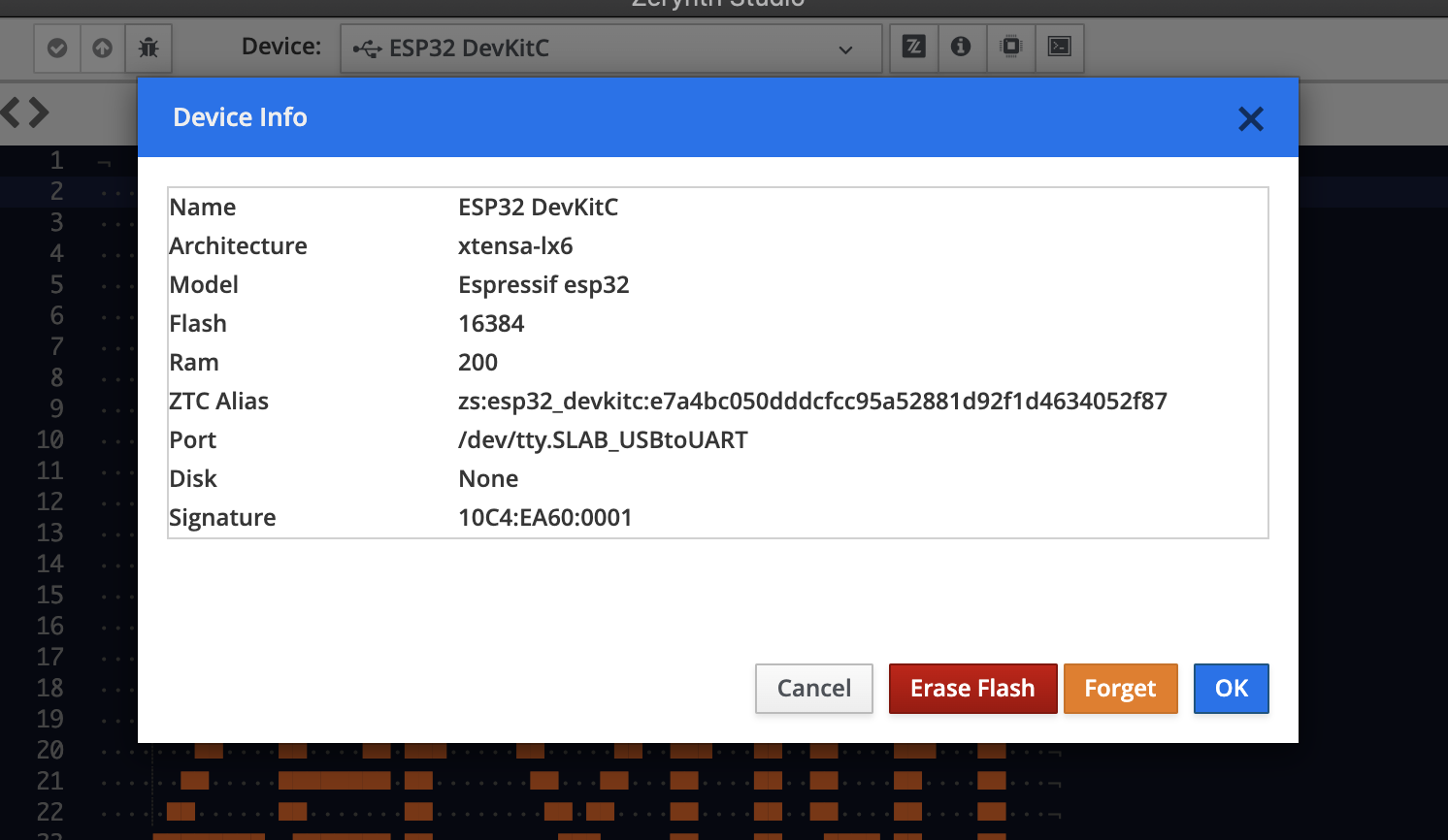Click the chip virtualize icon
Image resolution: width=1448 pixels, height=840 pixels.
click(1010, 47)
